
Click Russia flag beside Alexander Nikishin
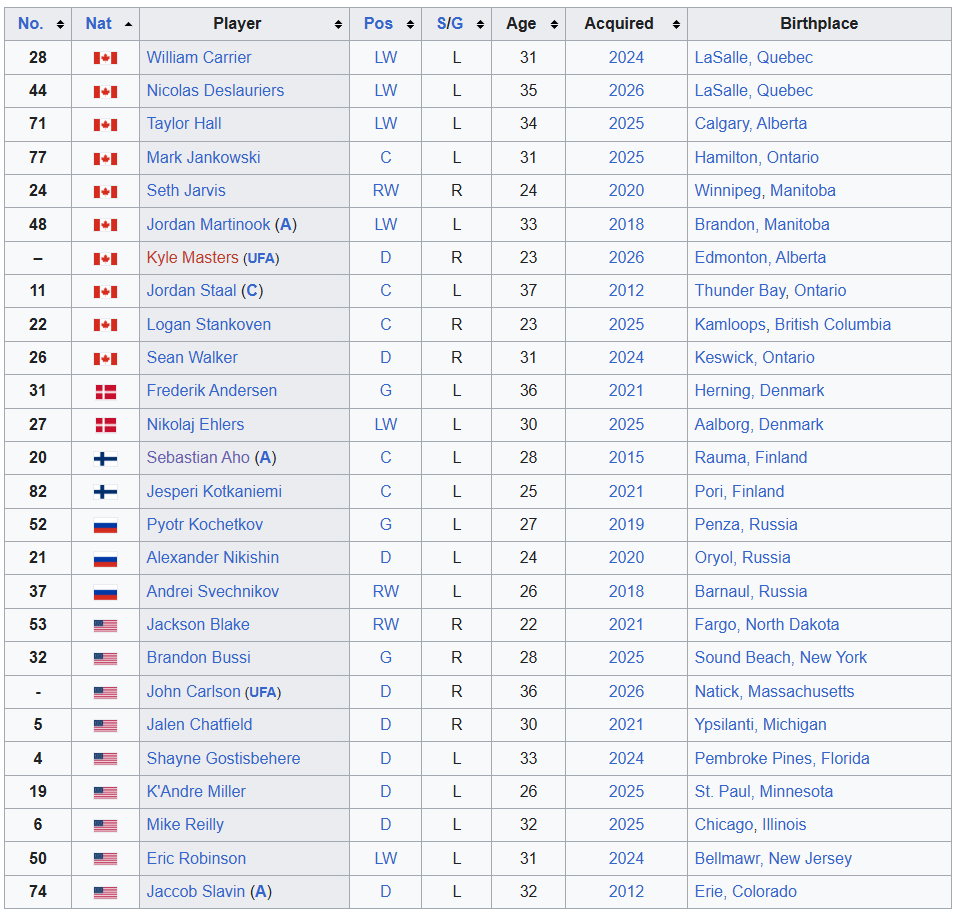(105, 559)
